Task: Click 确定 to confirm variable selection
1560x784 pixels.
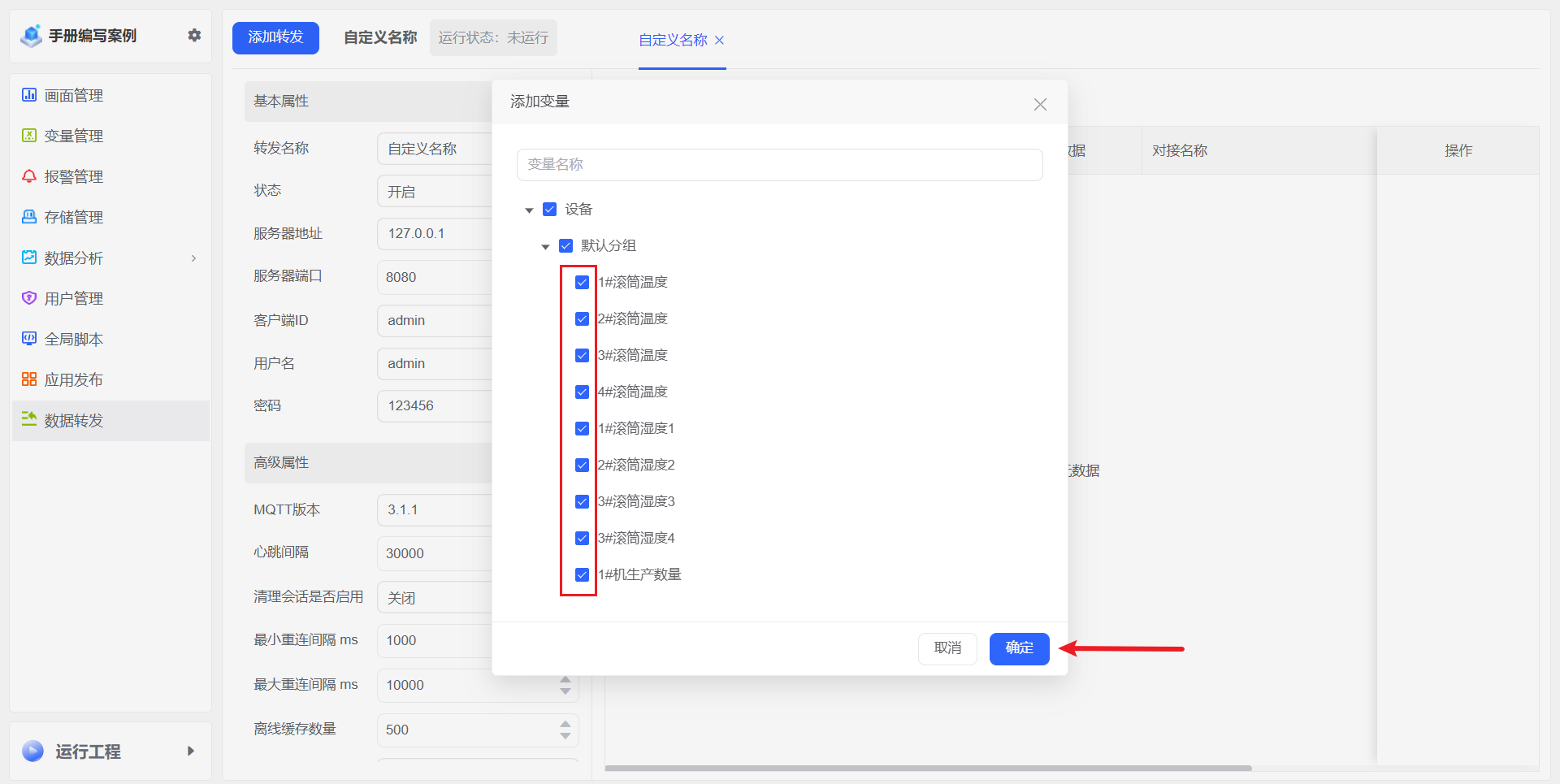Action: click(1019, 648)
